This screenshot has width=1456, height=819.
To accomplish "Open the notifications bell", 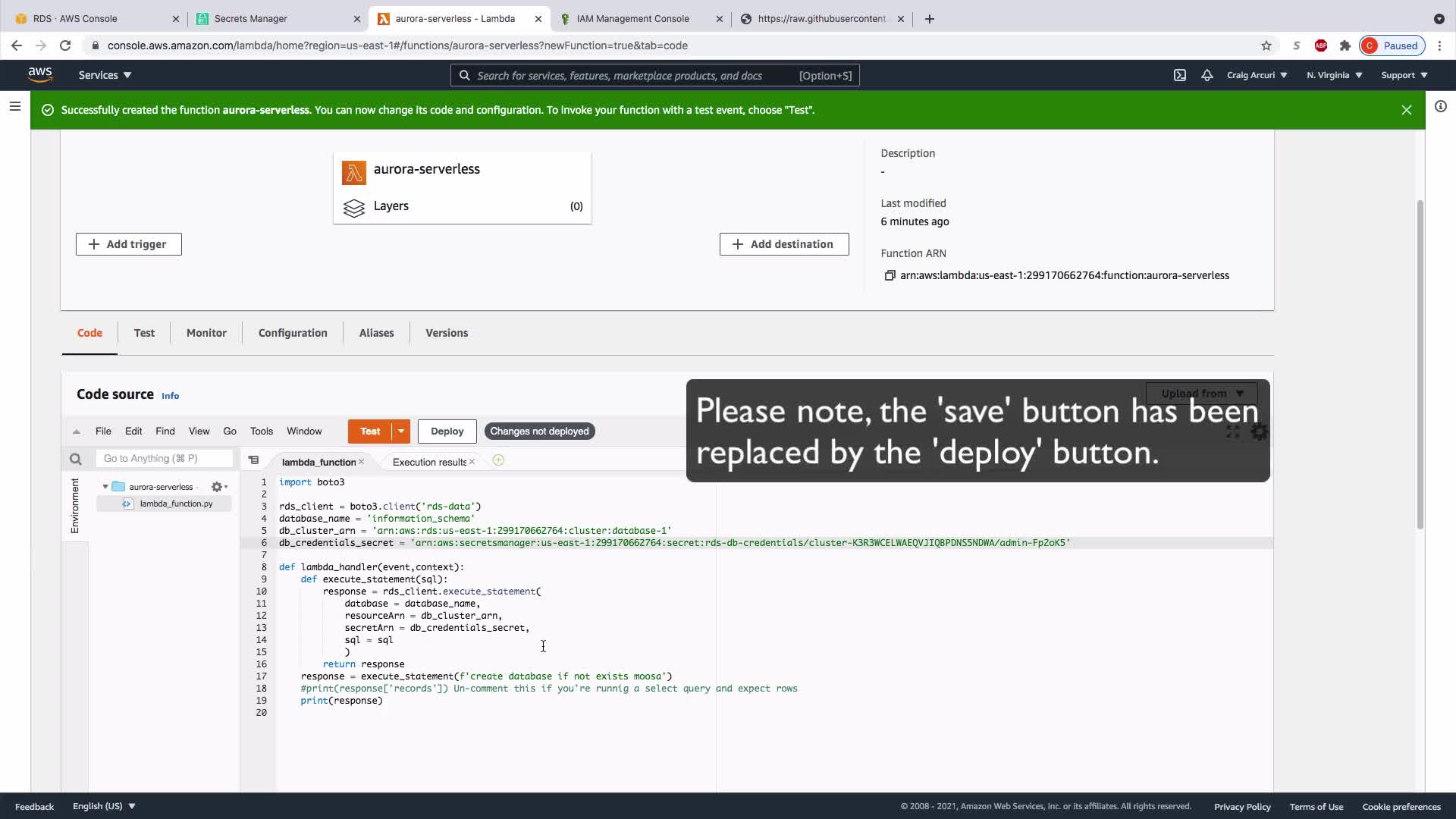I will click(1207, 75).
